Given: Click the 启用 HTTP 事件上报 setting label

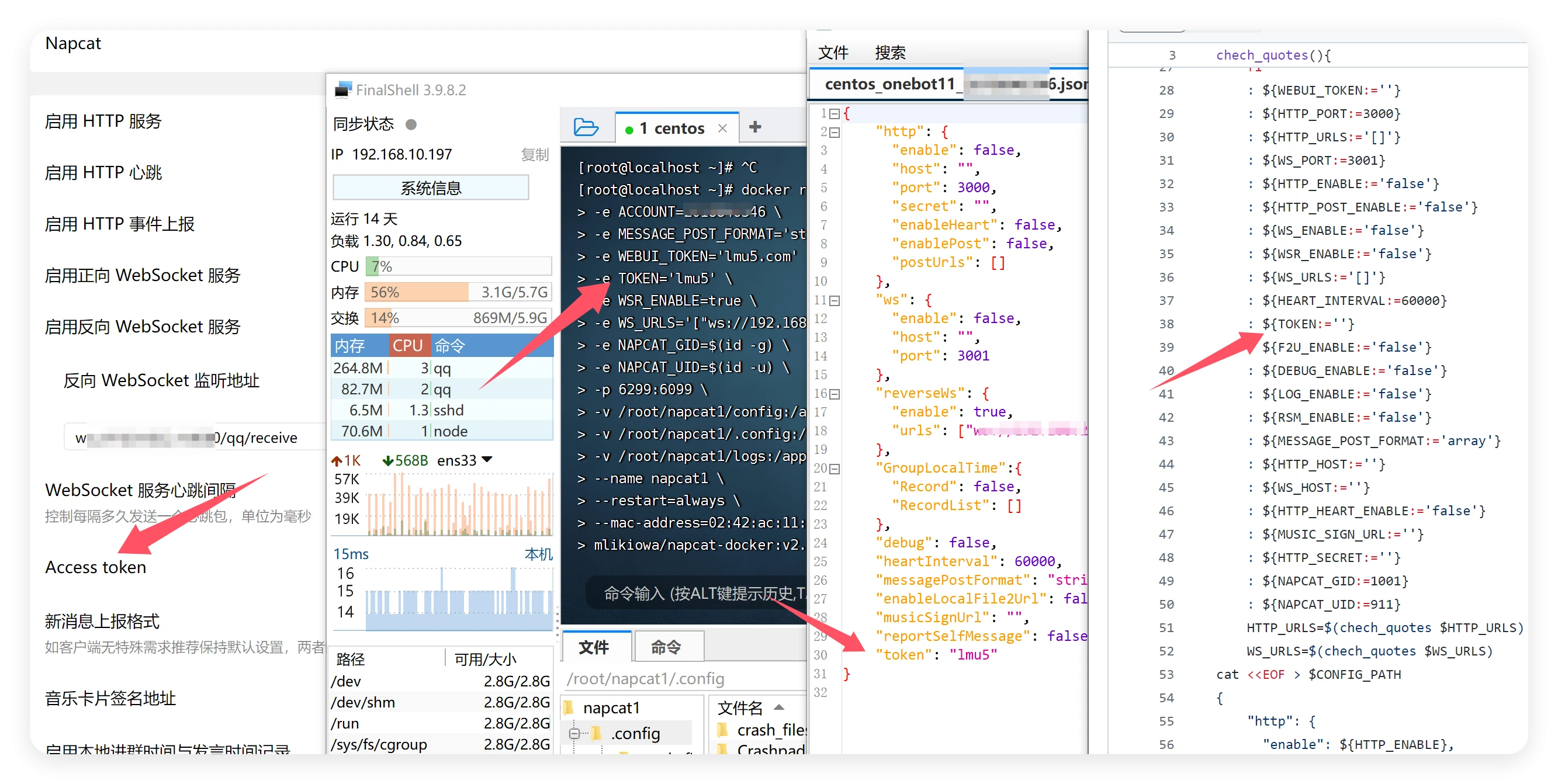Looking at the screenshot, I should (x=120, y=224).
